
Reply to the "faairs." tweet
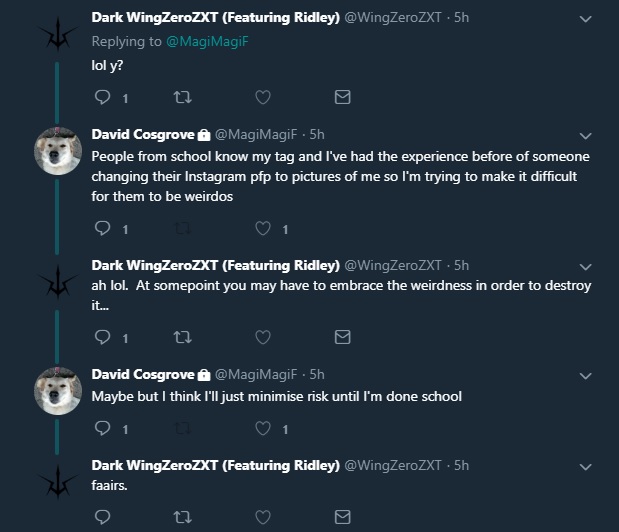tap(101, 517)
